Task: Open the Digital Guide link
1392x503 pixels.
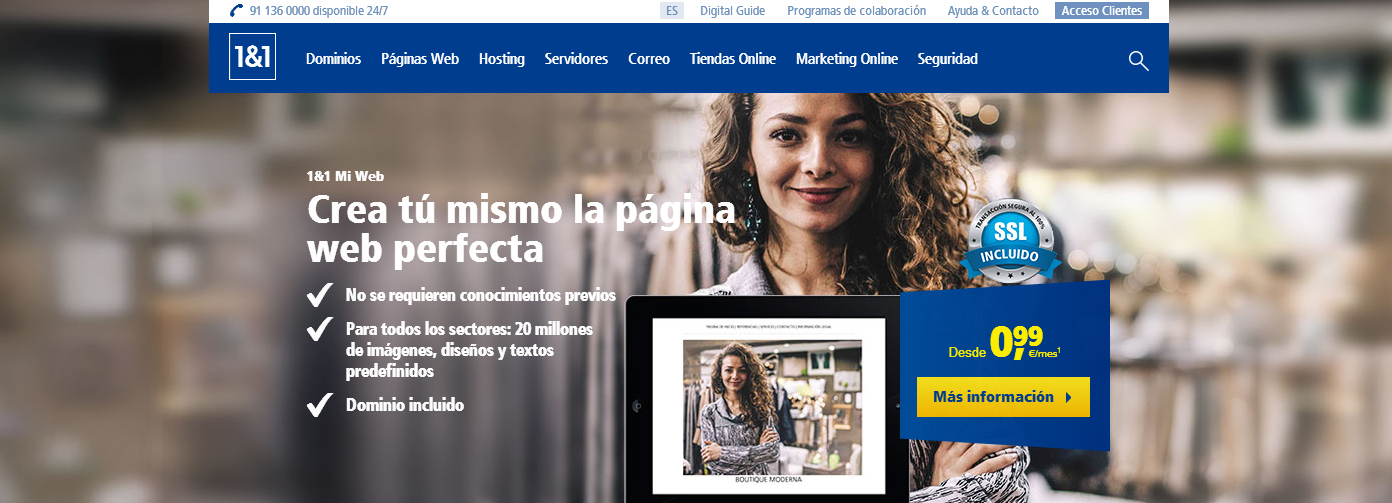Action: click(x=733, y=11)
